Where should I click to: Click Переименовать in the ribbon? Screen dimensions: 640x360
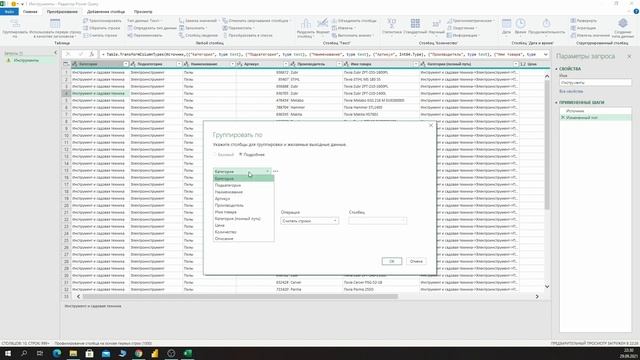pyautogui.click(x=145, y=35)
